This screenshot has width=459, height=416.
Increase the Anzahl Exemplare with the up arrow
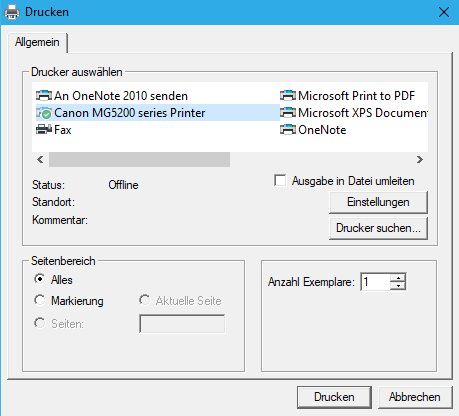[398, 278]
